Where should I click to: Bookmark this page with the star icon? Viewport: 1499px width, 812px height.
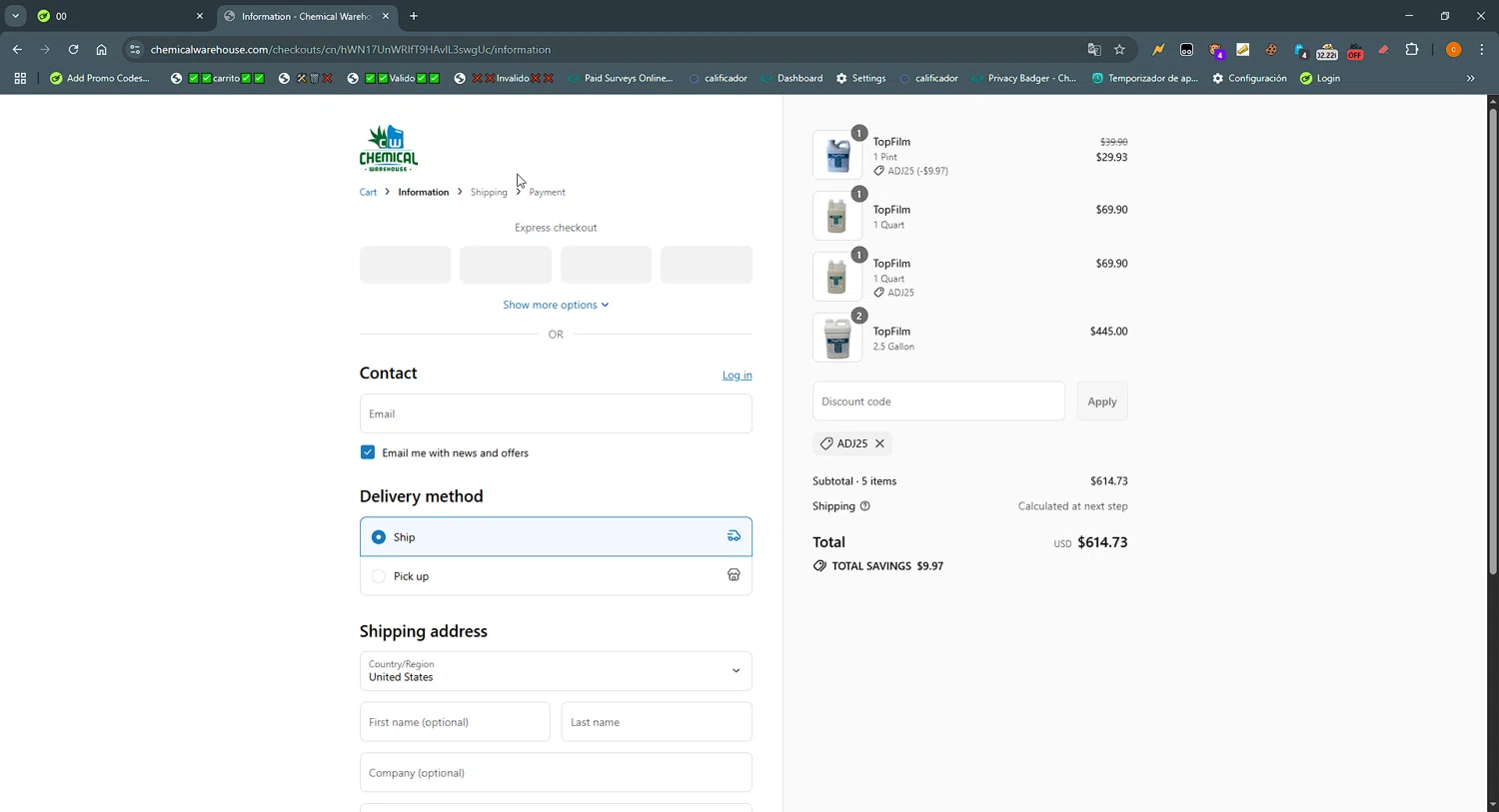coord(1119,49)
